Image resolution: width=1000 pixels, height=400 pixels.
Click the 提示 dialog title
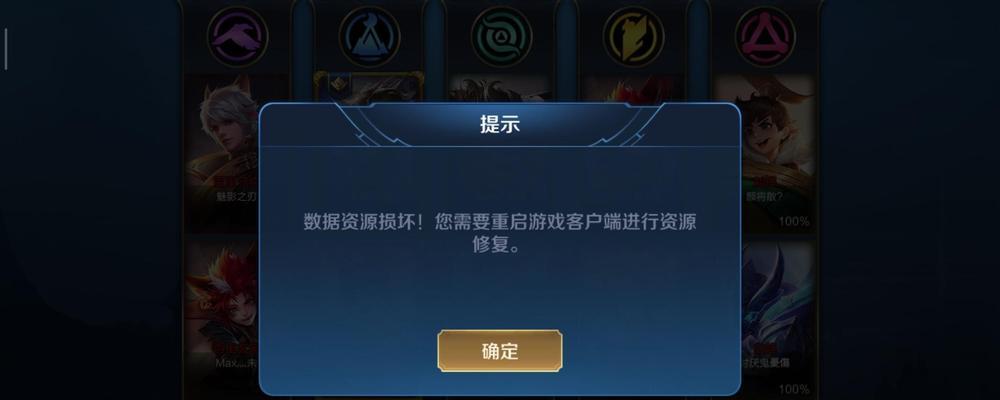click(500, 124)
